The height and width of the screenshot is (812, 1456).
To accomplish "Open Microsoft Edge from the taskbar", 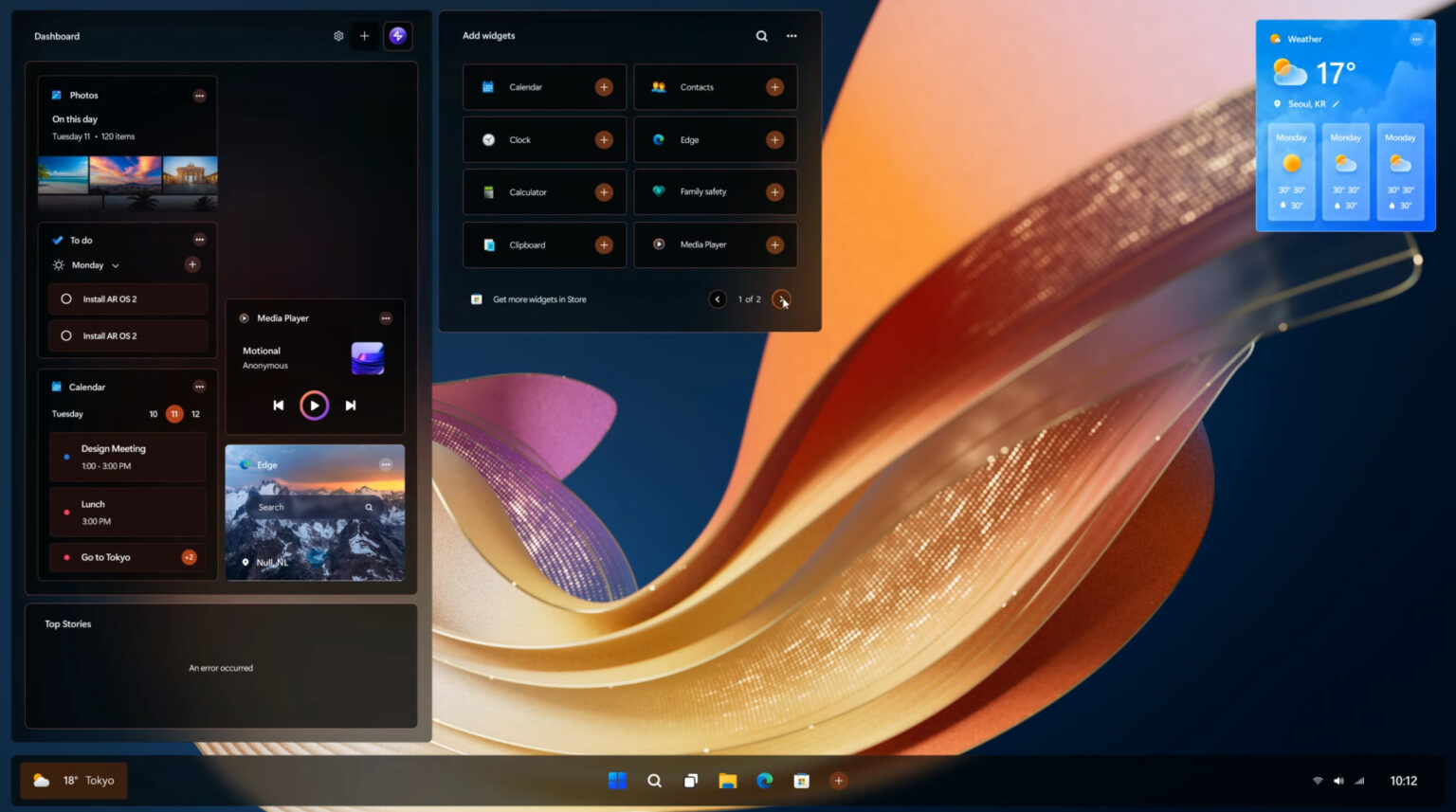I will click(764, 780).
